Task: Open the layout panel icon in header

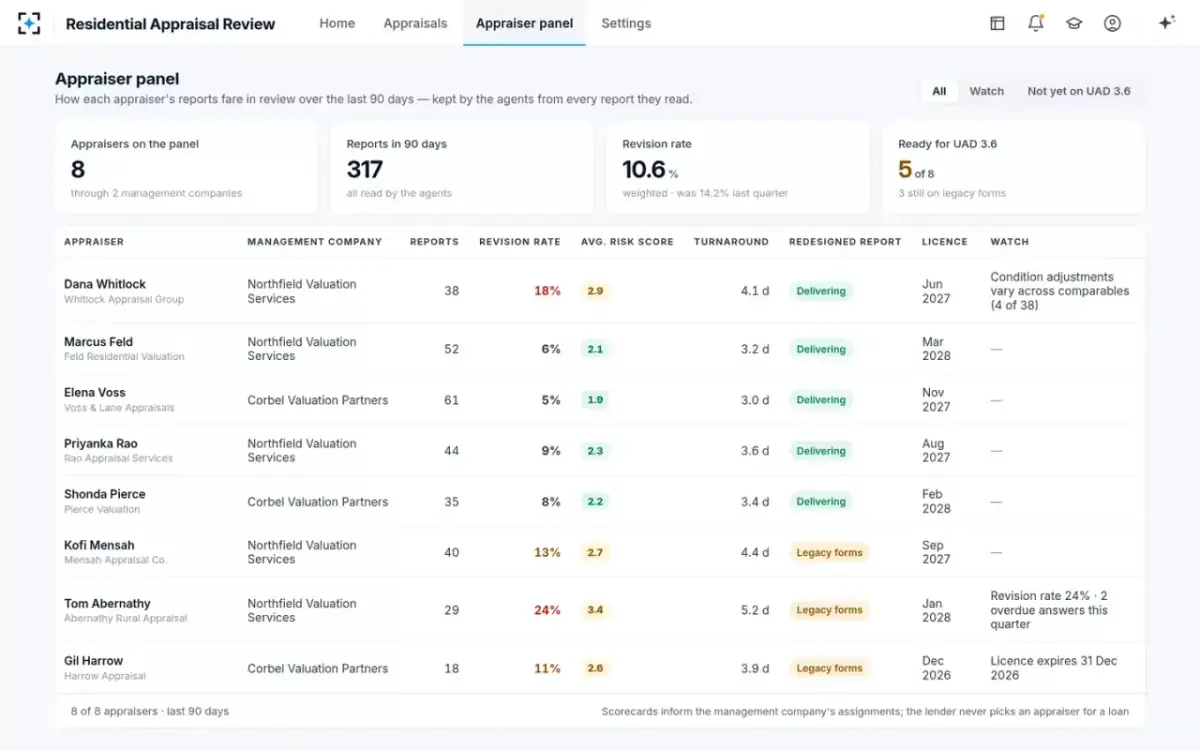Action: [x=997, y=23]
